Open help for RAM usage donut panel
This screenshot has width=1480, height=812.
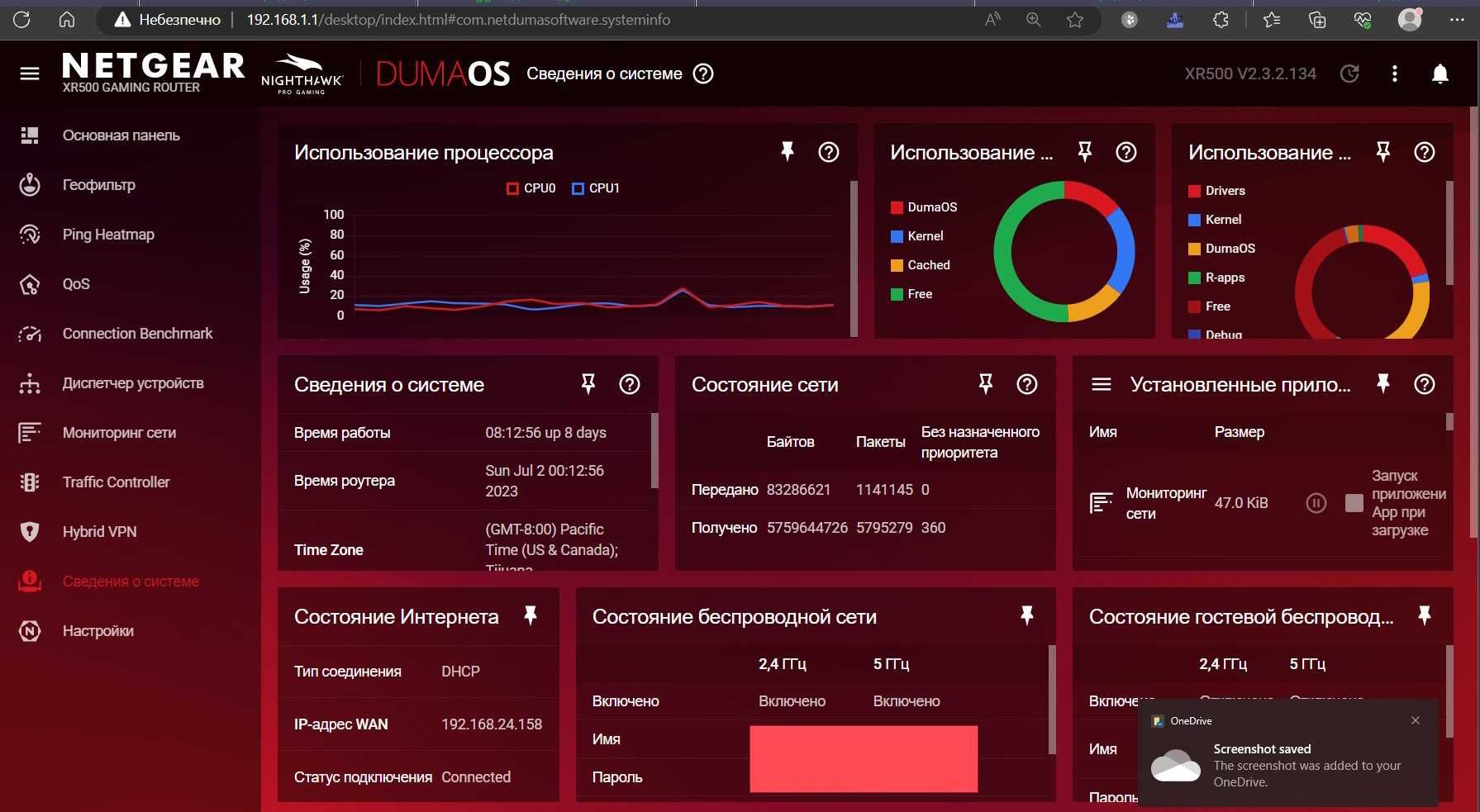click(x=1126, y=152)
